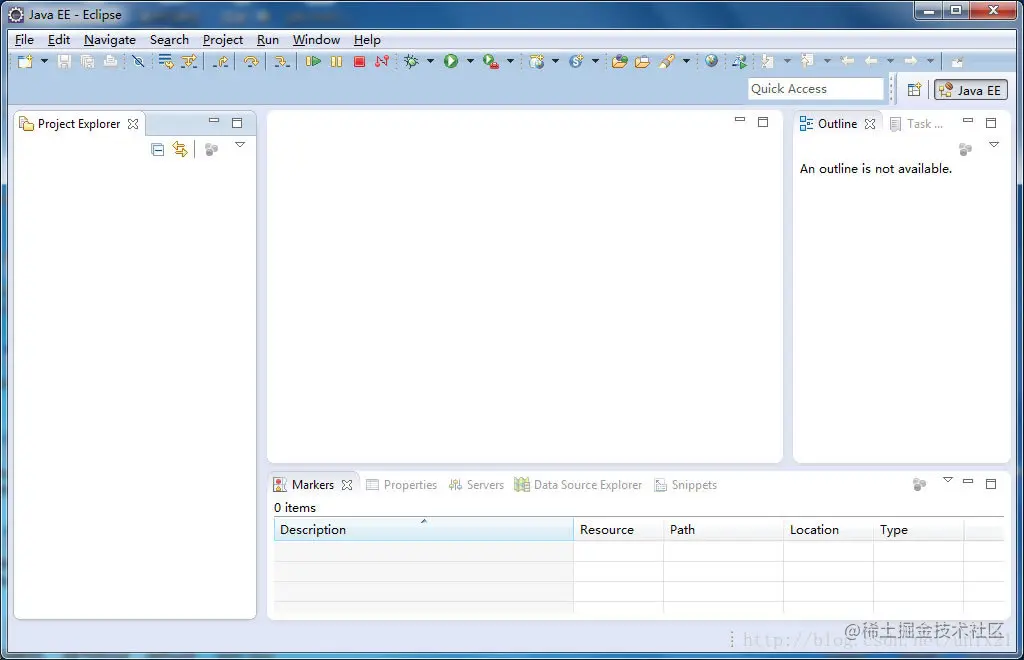Click the External Tools run icon

pos(491,61)
